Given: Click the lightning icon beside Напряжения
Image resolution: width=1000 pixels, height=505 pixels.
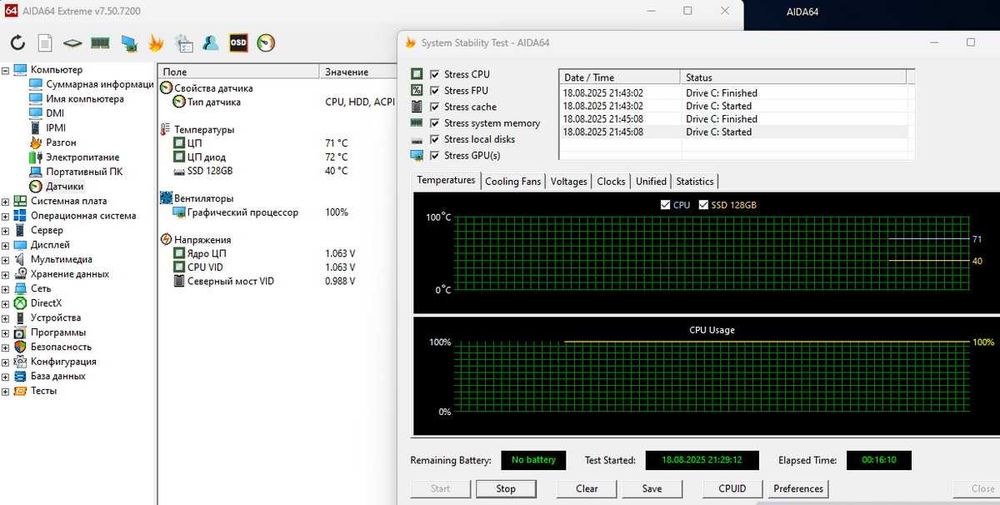Looking at the screenshot, I should [165, 240].
